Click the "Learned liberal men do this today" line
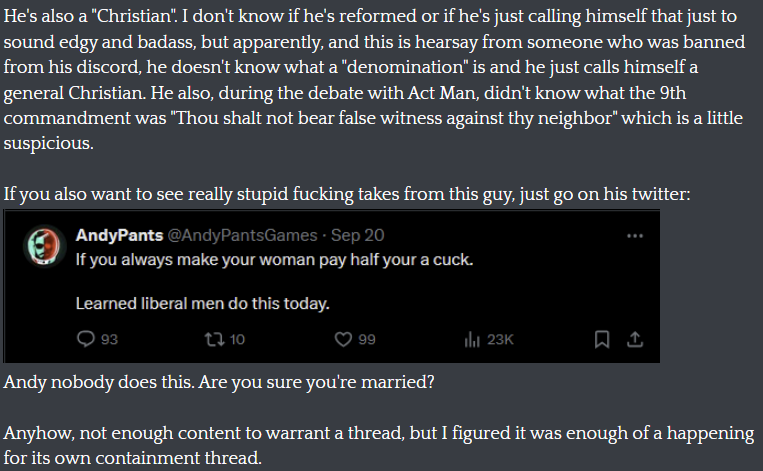The width and height of the screenshot is (763, 471). 202,304
